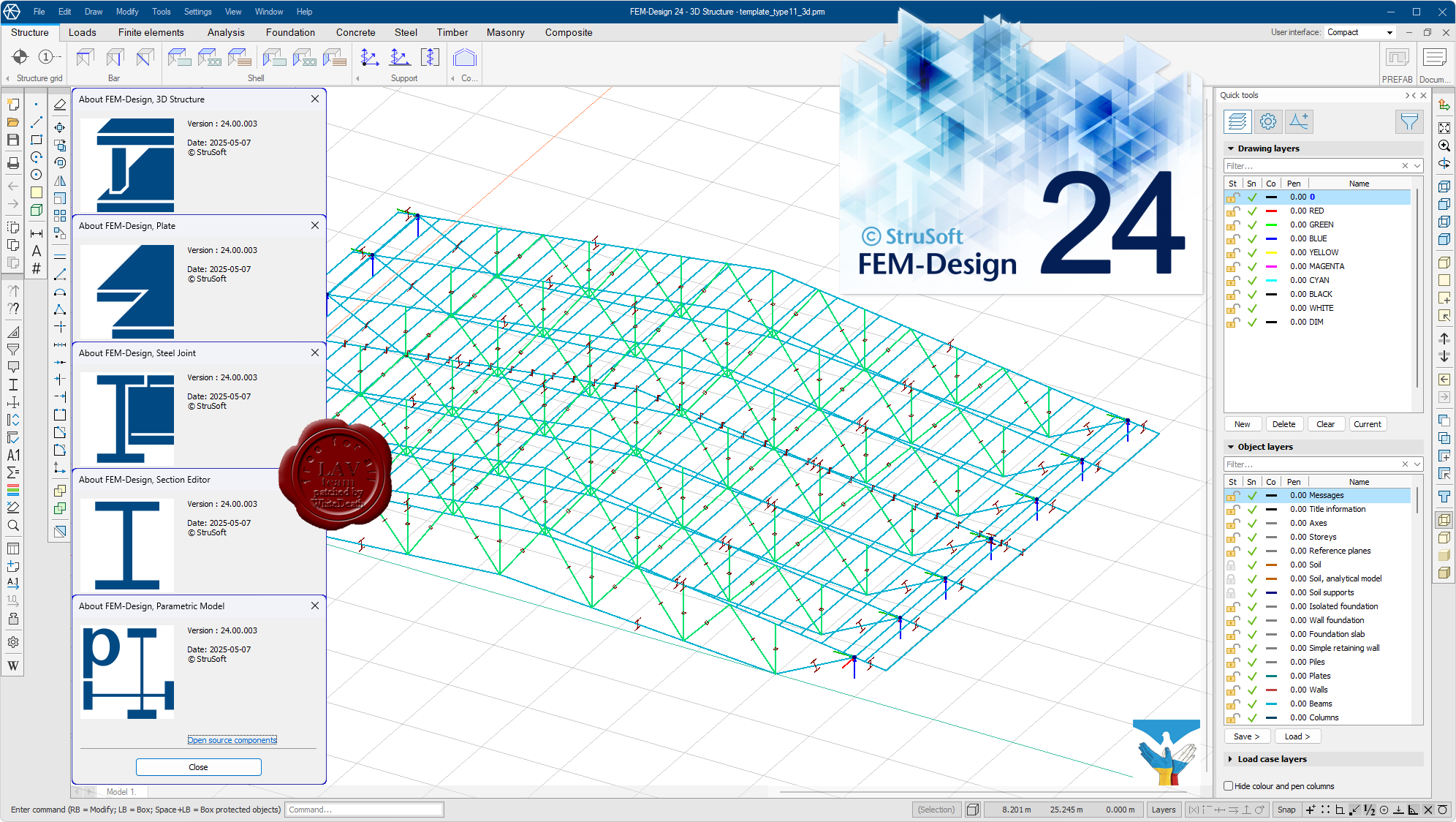1456x822 pixels.
Task: Open the layers icon in Quick tools
Action: click(1237, 121)
